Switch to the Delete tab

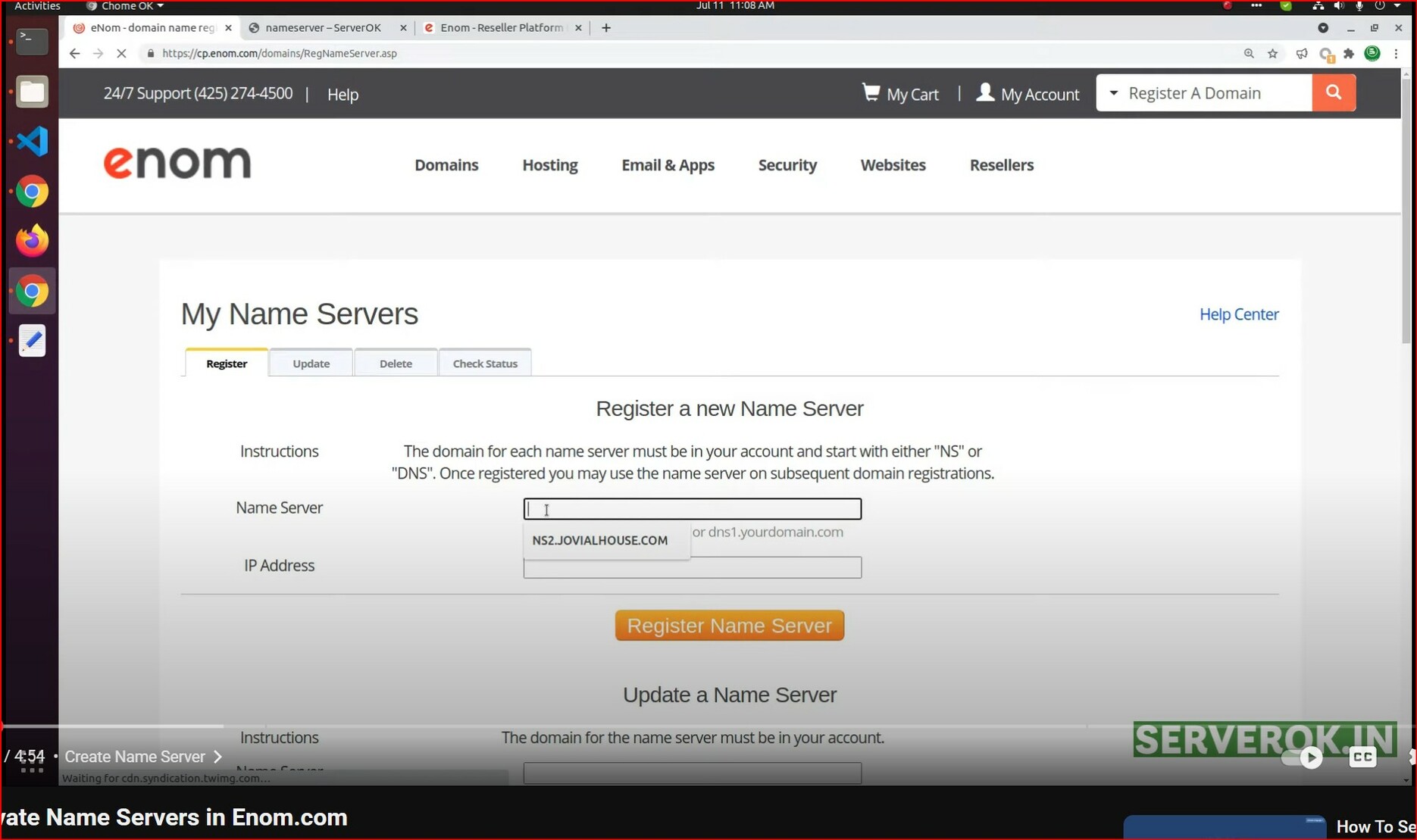[396, 363]
